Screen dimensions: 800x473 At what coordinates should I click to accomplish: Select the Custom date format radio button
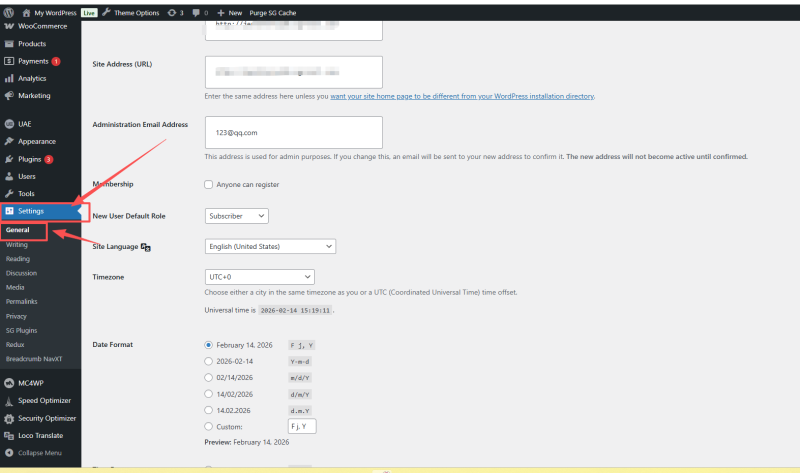pyautogui.click(x=208, y=426)
